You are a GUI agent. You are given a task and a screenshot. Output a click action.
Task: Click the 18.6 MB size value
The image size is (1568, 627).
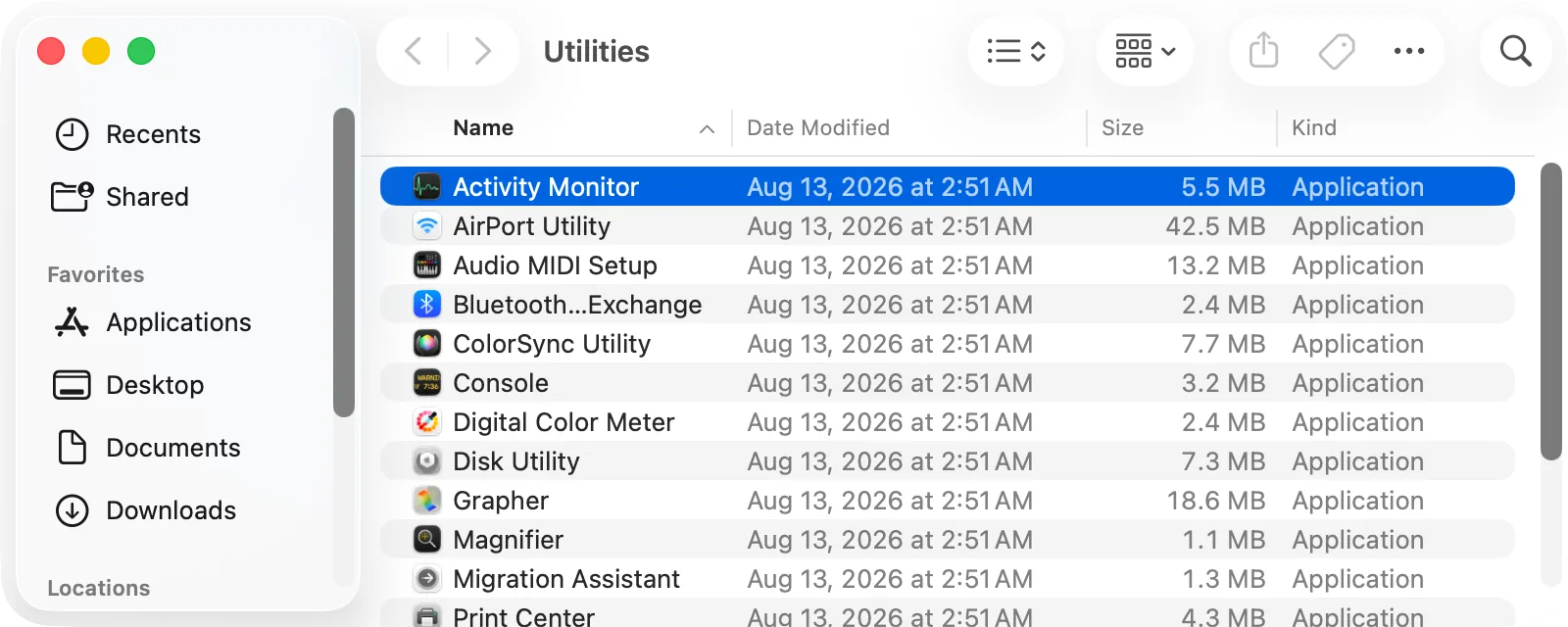pos(1216,500)
